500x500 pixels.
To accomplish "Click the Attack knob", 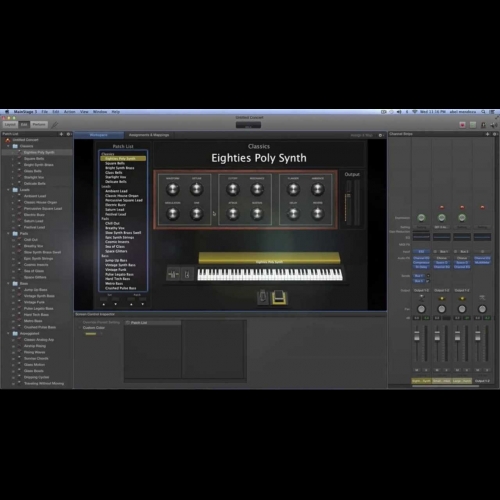I will 233,214.
